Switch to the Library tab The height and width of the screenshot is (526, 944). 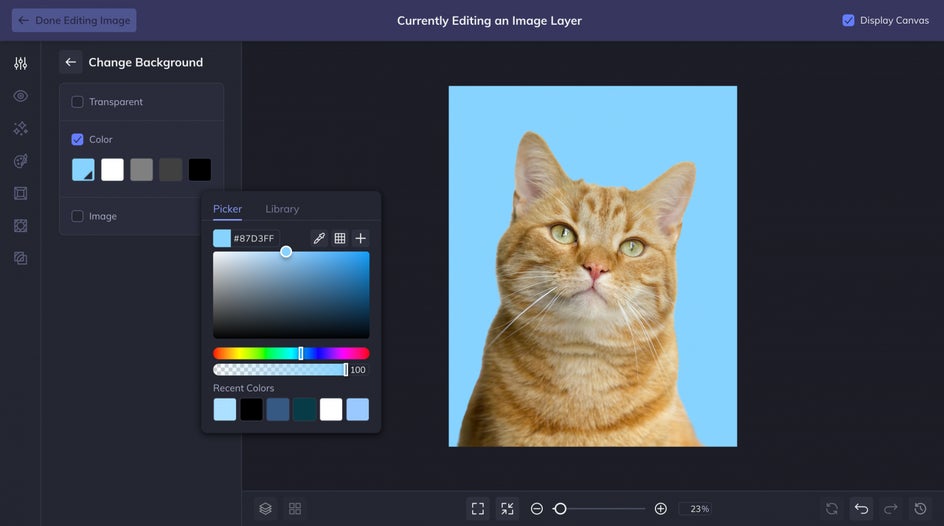[x=282, y=209]
